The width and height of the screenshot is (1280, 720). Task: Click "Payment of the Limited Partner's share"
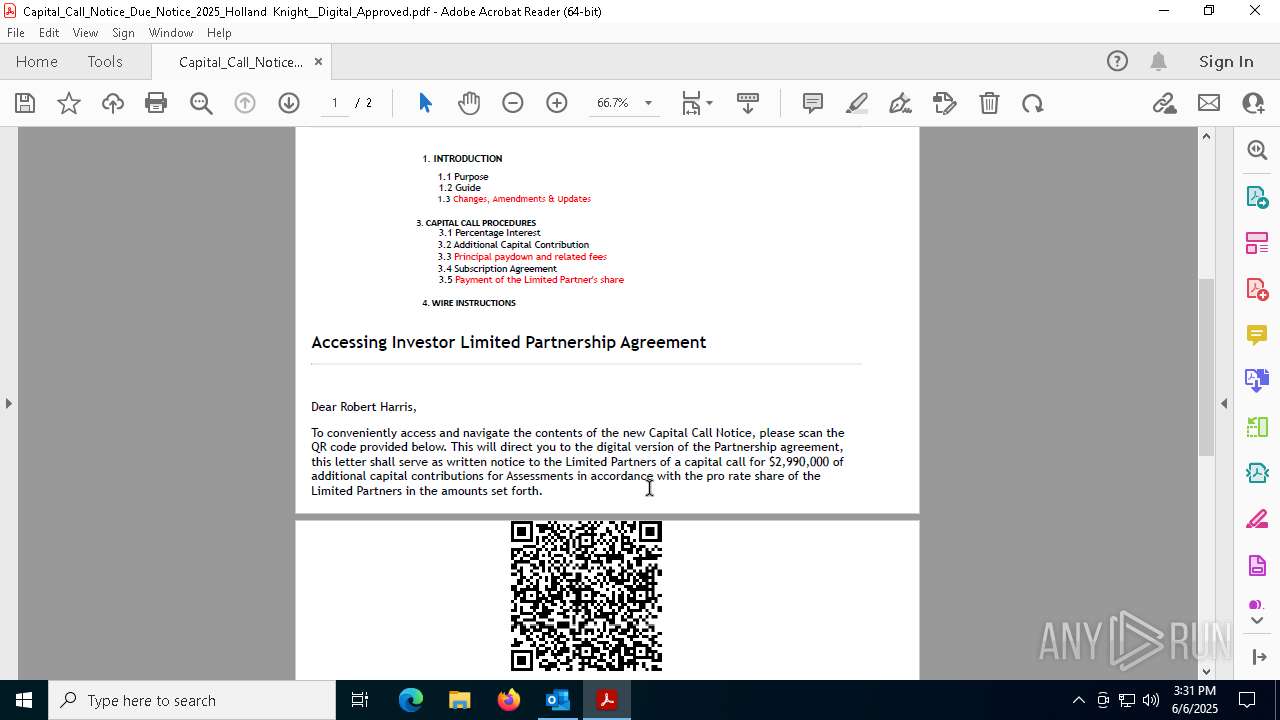coord(539,280)
